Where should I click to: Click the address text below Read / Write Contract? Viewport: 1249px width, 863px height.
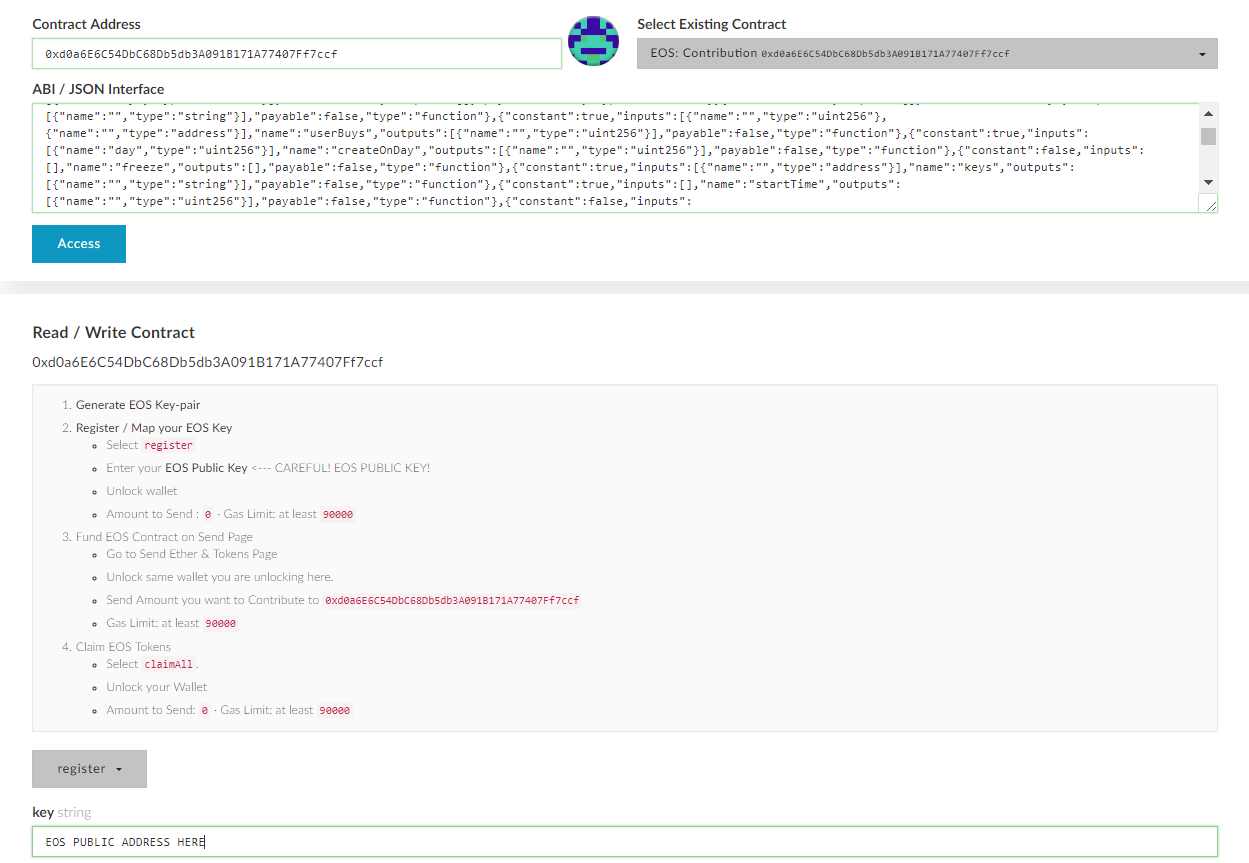pyautogui.click(x=207, y=362)
